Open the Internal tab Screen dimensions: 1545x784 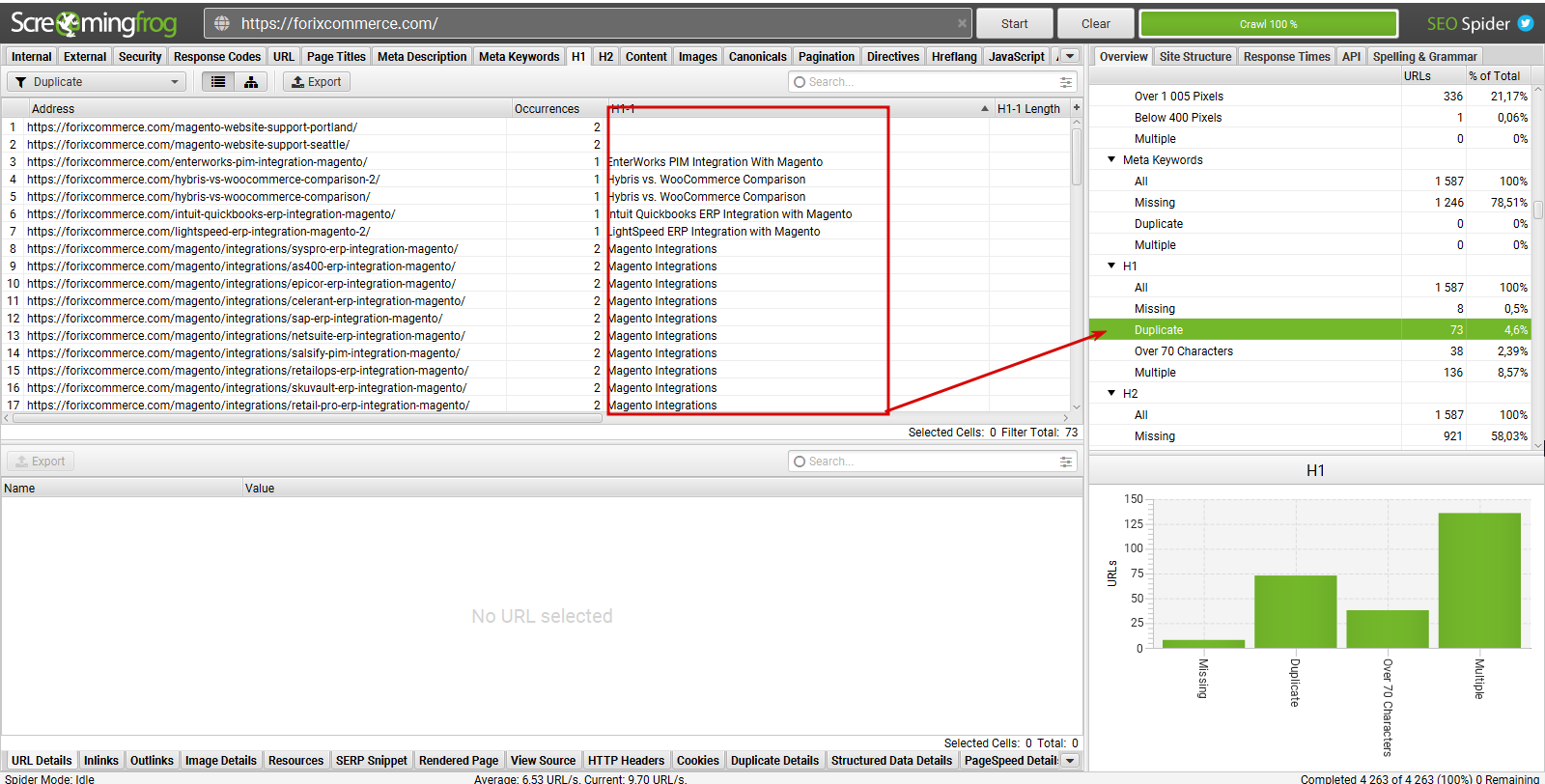coord(32,56)
